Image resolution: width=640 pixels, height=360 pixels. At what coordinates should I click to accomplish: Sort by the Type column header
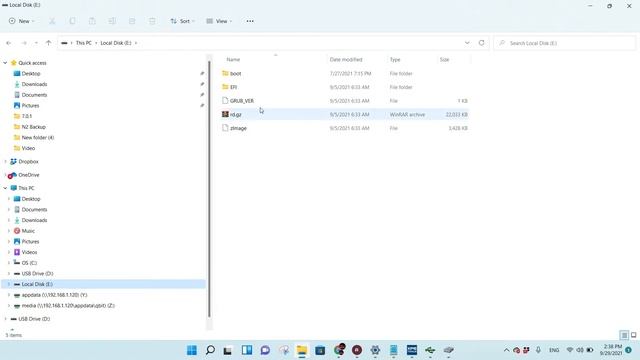click(x=395, y=60)
